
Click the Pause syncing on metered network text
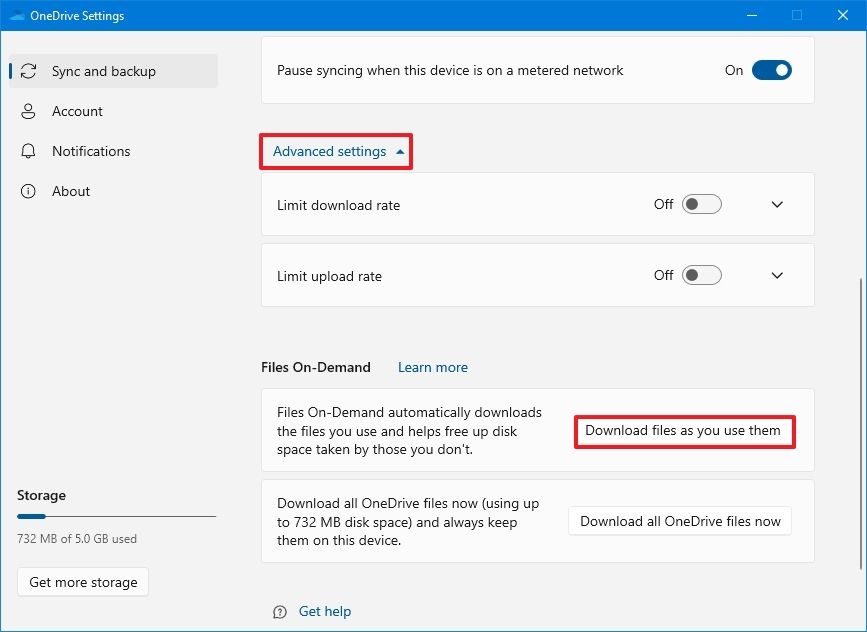pyautogui.click(x=450, y=70)
